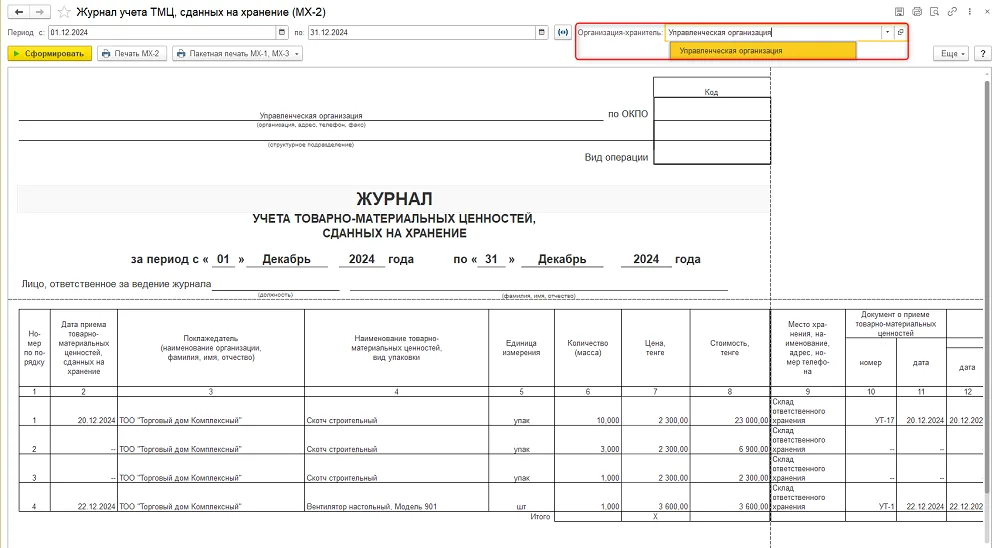
Task: Click the Единица измерения column header
Action: (522, 348)
